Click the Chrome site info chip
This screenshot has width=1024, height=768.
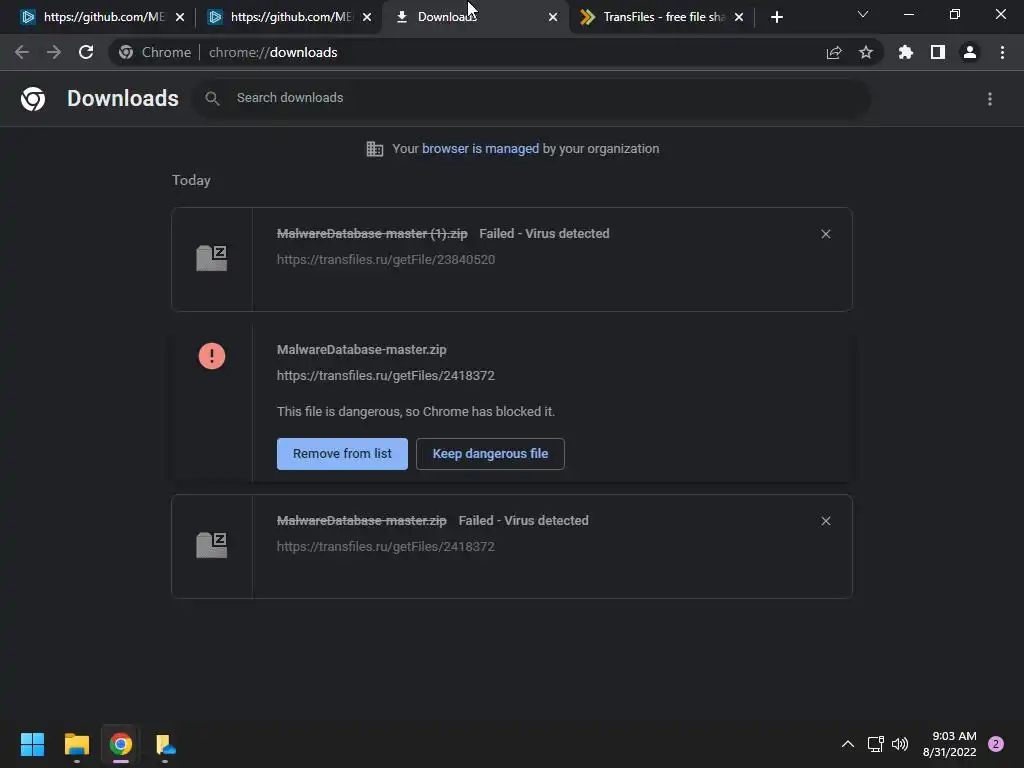tap(155, 52)
